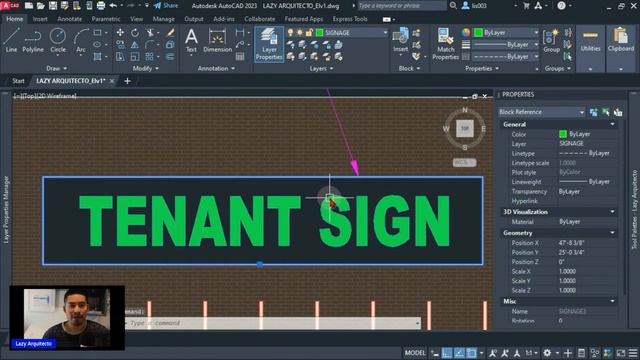The height and width of the screenshot is (360, 640).
Task: Select the Polyline tool
Action: (x=33, y=40)
